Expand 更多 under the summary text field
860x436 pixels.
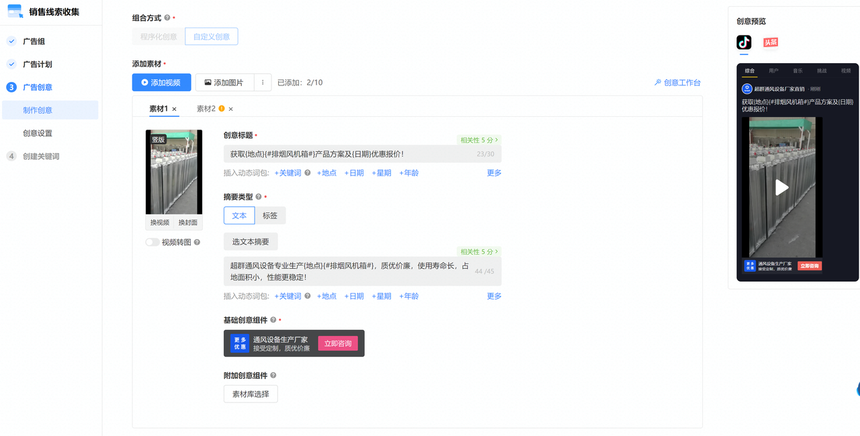point(493,296)
